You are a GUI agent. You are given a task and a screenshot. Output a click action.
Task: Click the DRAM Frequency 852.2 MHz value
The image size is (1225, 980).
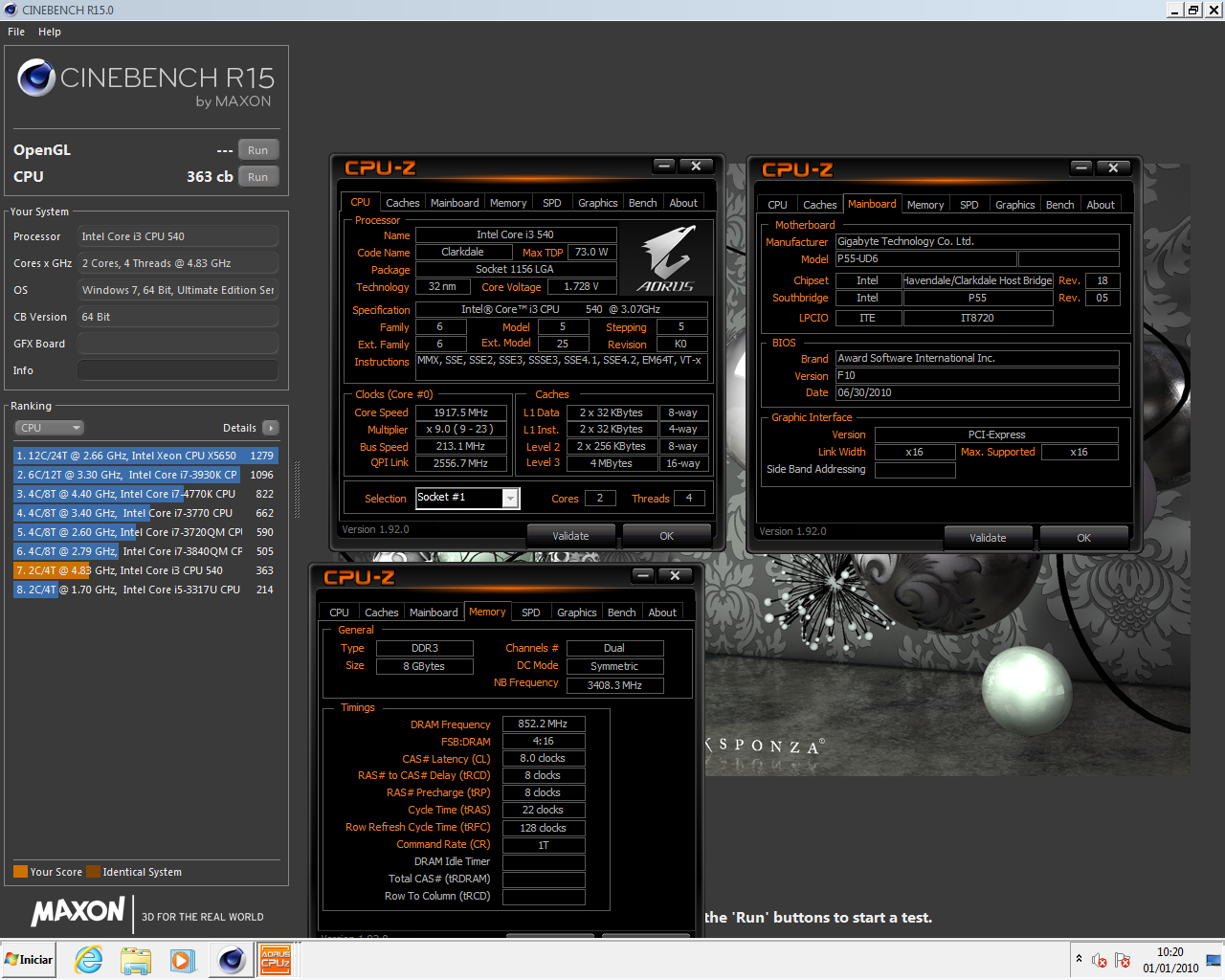pos(543,724)
